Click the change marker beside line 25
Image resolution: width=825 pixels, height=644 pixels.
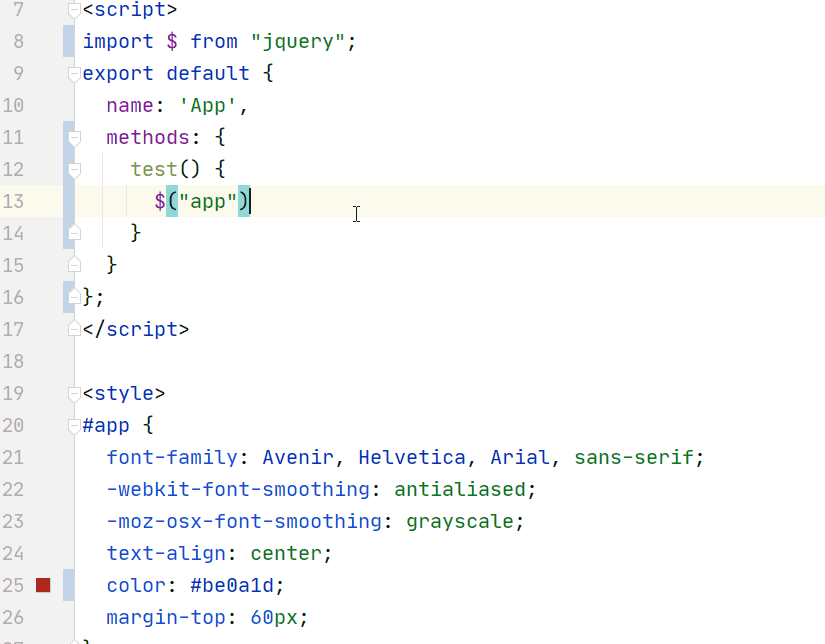point(66,585)
